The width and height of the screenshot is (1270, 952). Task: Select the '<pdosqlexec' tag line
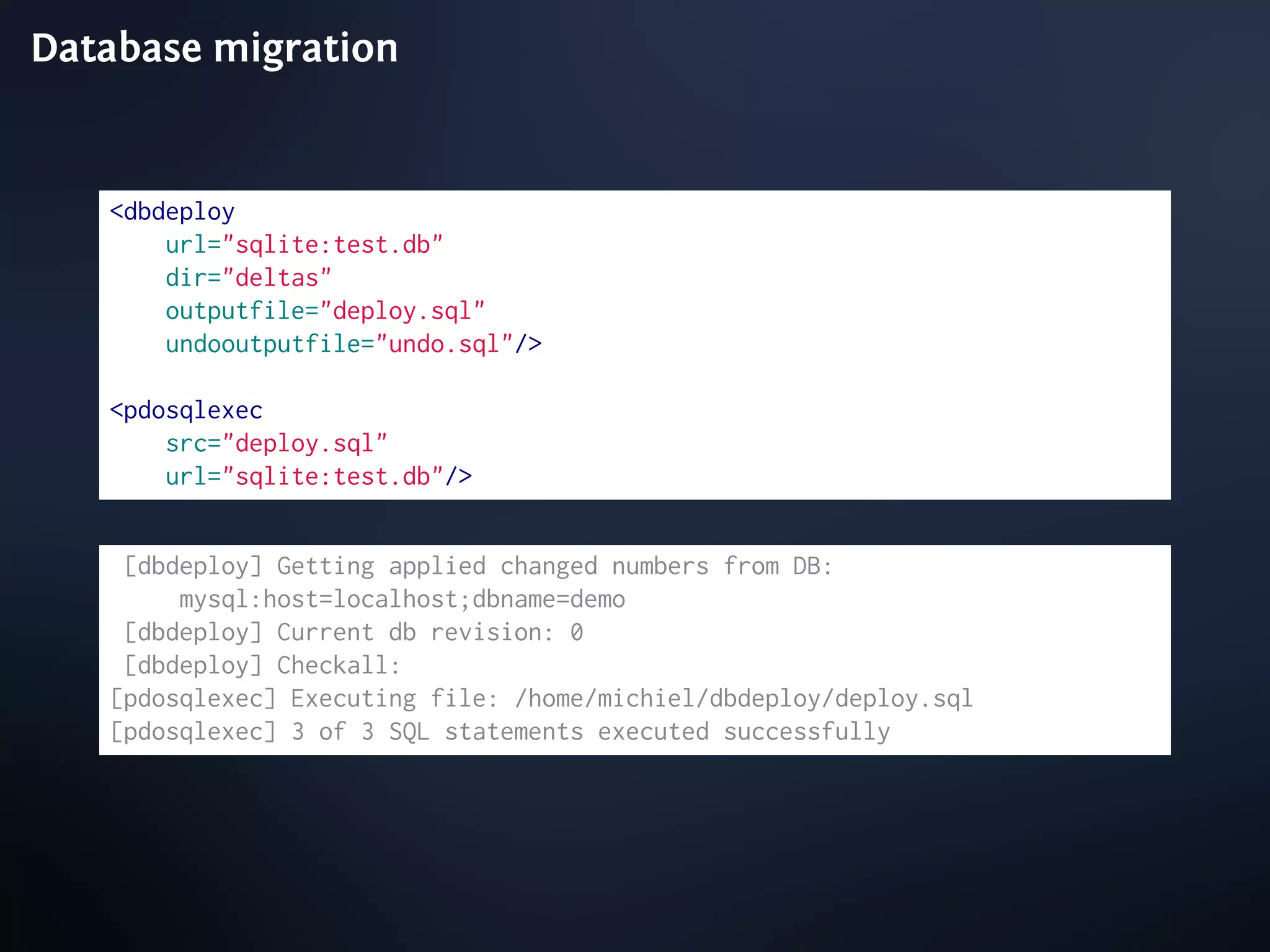point(186,410)
